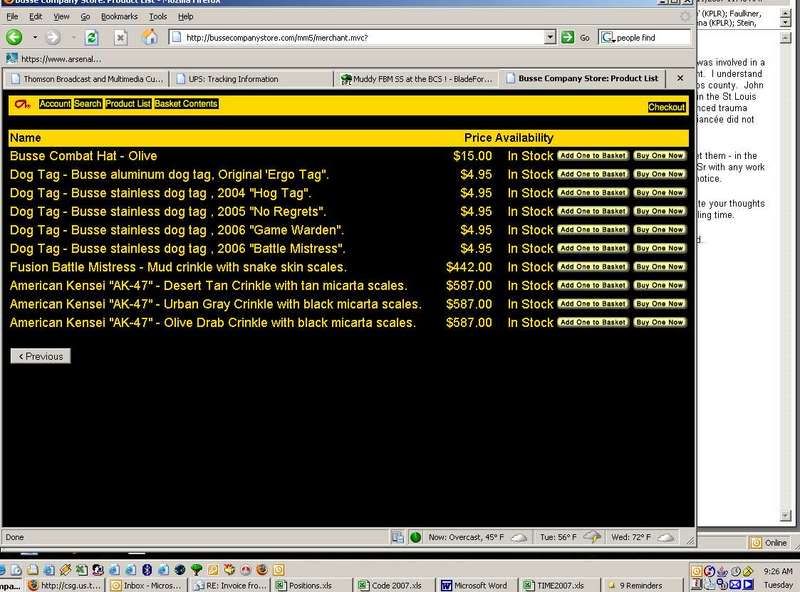Click the Product List link
800x592 pixels.
(128, 104)
